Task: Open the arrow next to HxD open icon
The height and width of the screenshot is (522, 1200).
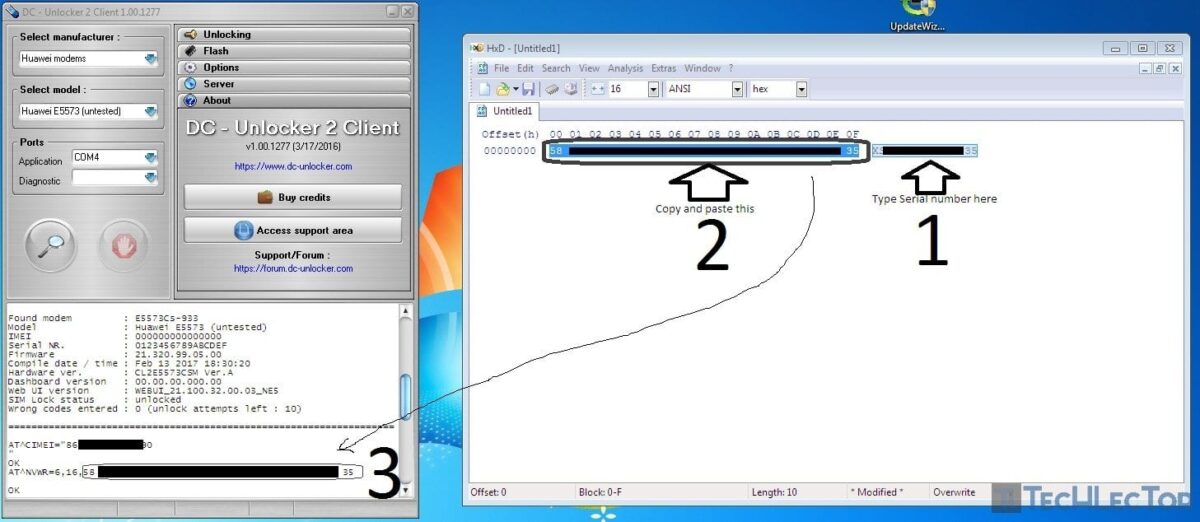Action: click(x=515, y=89)
